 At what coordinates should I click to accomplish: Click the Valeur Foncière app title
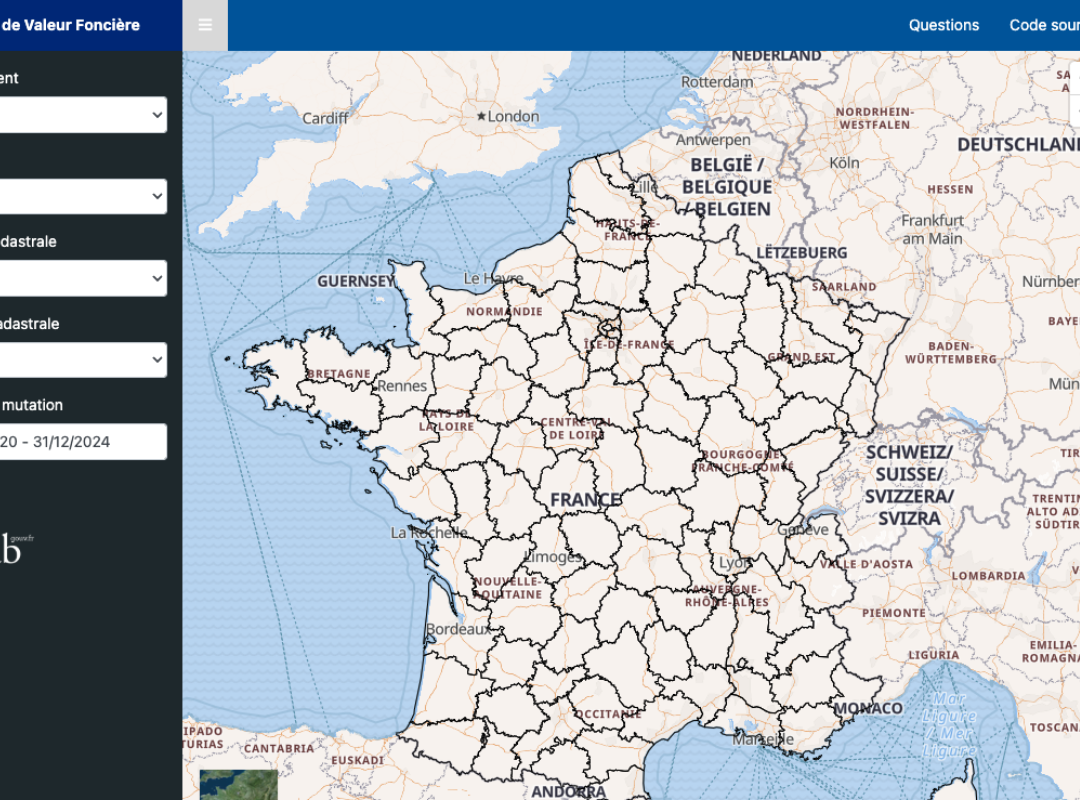coord(76,25)
